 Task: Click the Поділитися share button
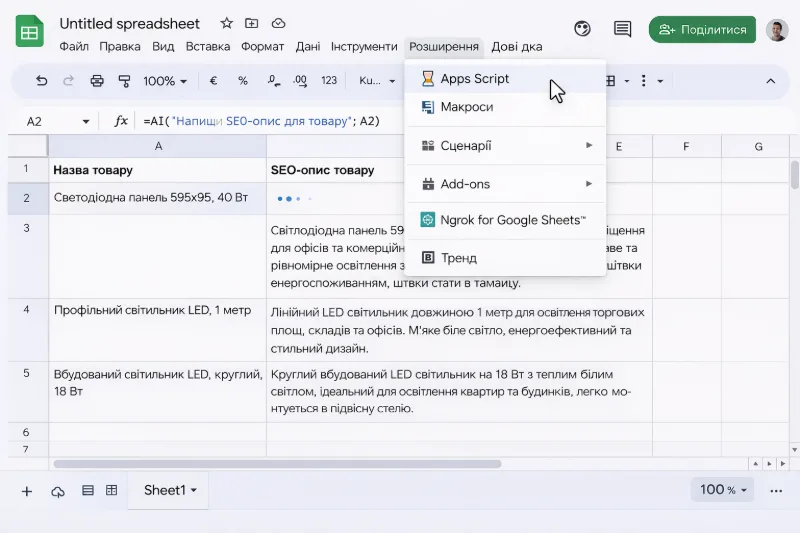[702, 30]
